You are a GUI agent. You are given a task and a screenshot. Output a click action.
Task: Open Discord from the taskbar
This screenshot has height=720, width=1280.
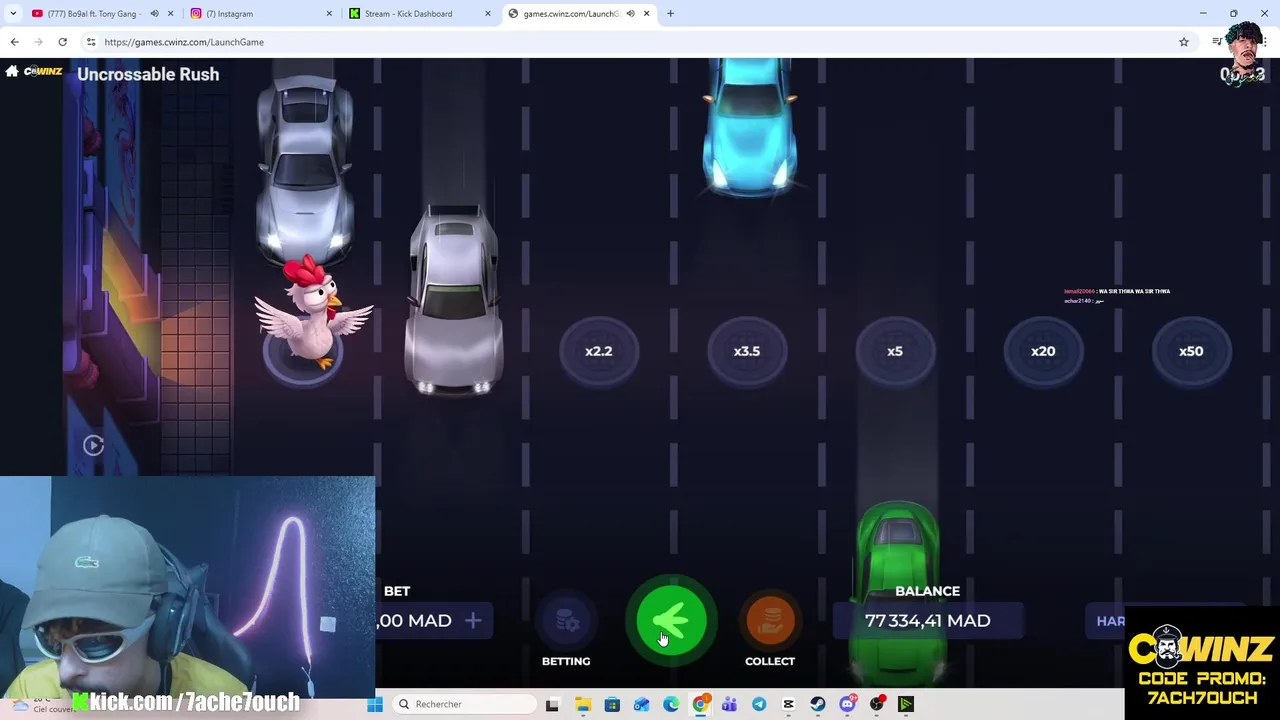pyautogui.click(x=847, y=704)
